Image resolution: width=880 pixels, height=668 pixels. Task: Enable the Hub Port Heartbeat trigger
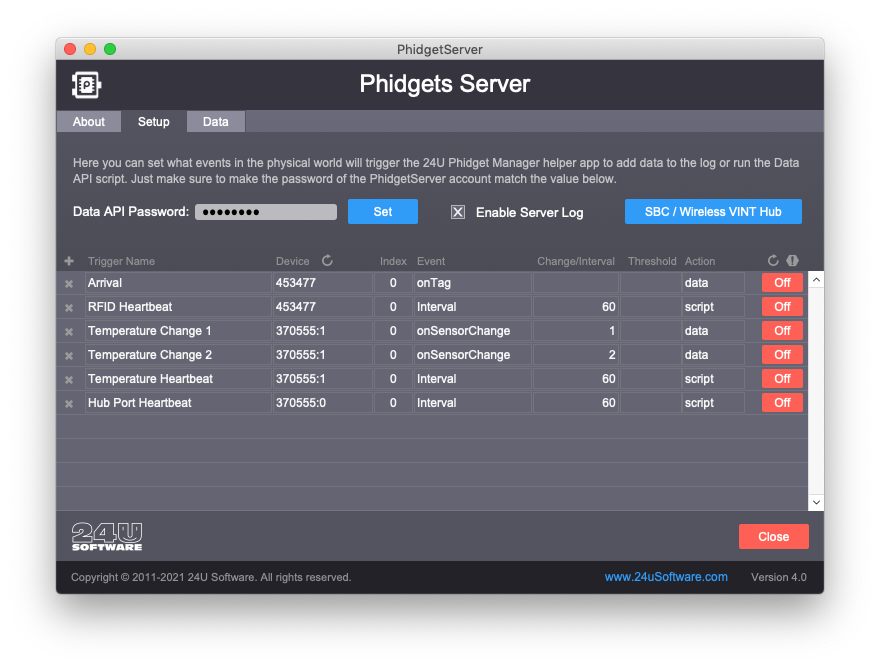[x=782, y=403]
